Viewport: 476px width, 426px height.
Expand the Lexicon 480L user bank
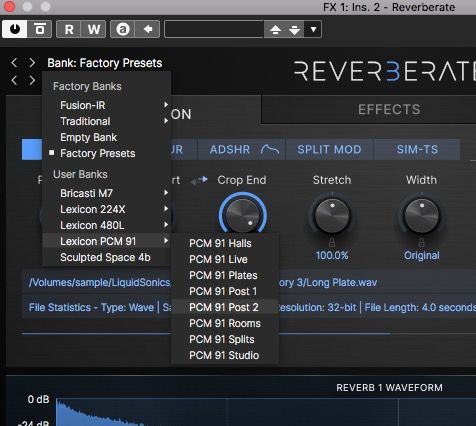coord(107,225)
